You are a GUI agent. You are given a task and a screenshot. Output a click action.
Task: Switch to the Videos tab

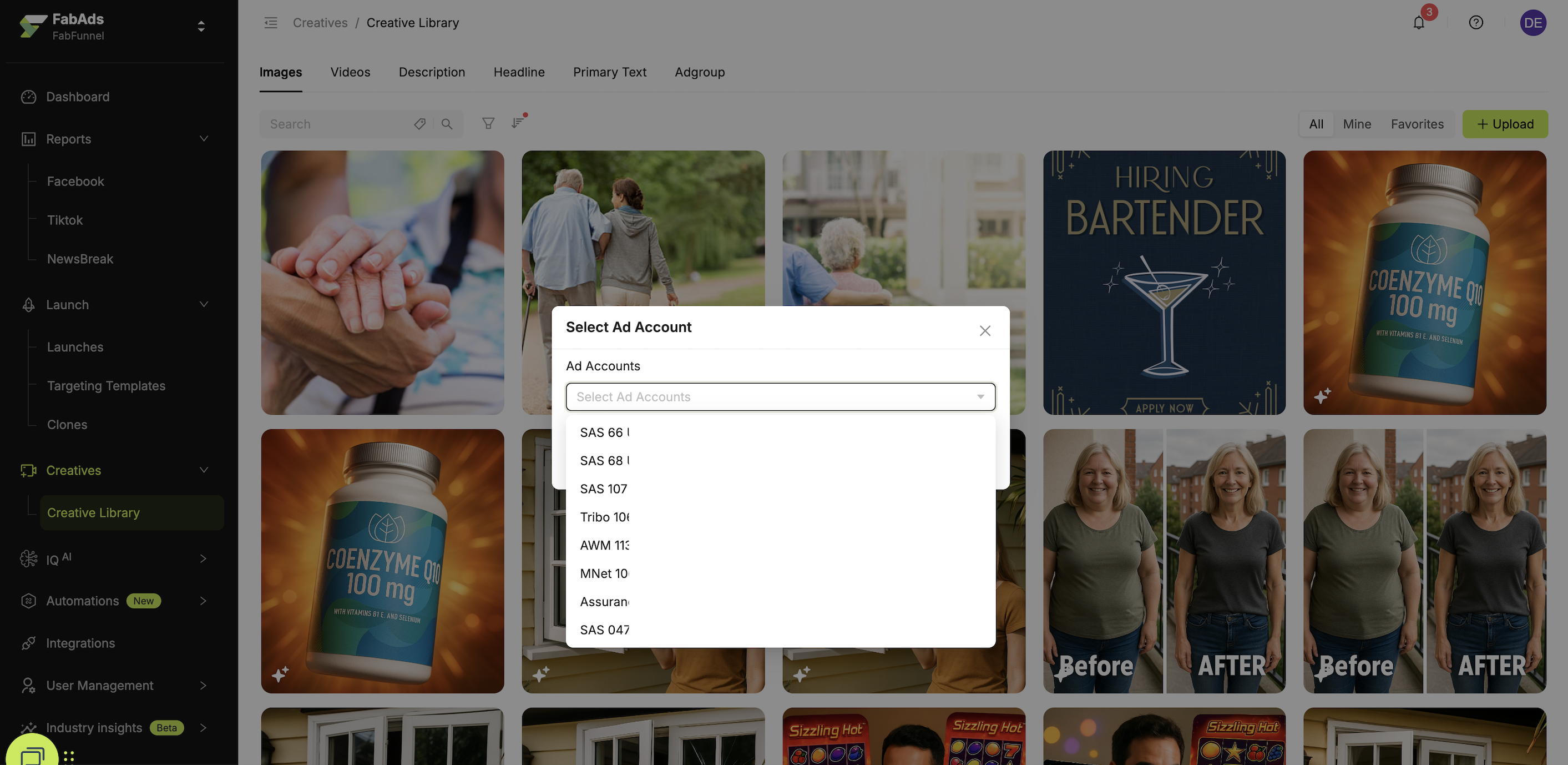coord(350,73)
